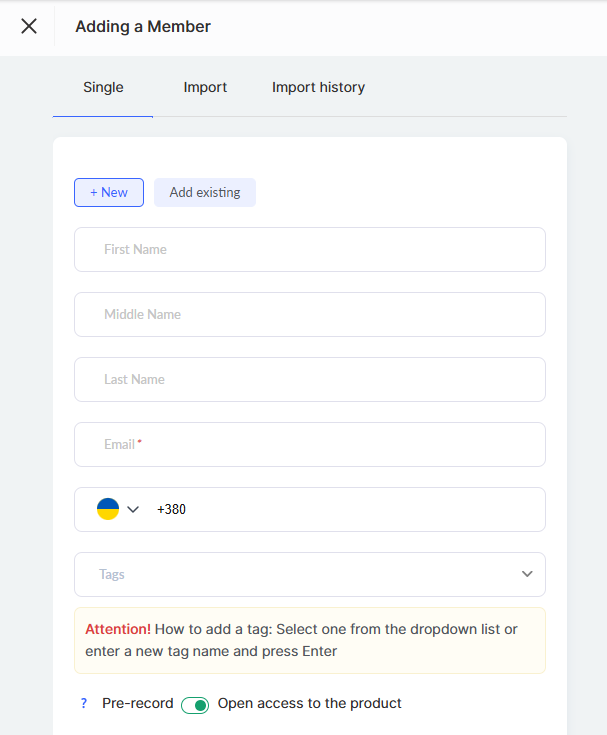Click the Ukraine flag icon
This screenshot has height=735, width=607.
pos(107,509)
